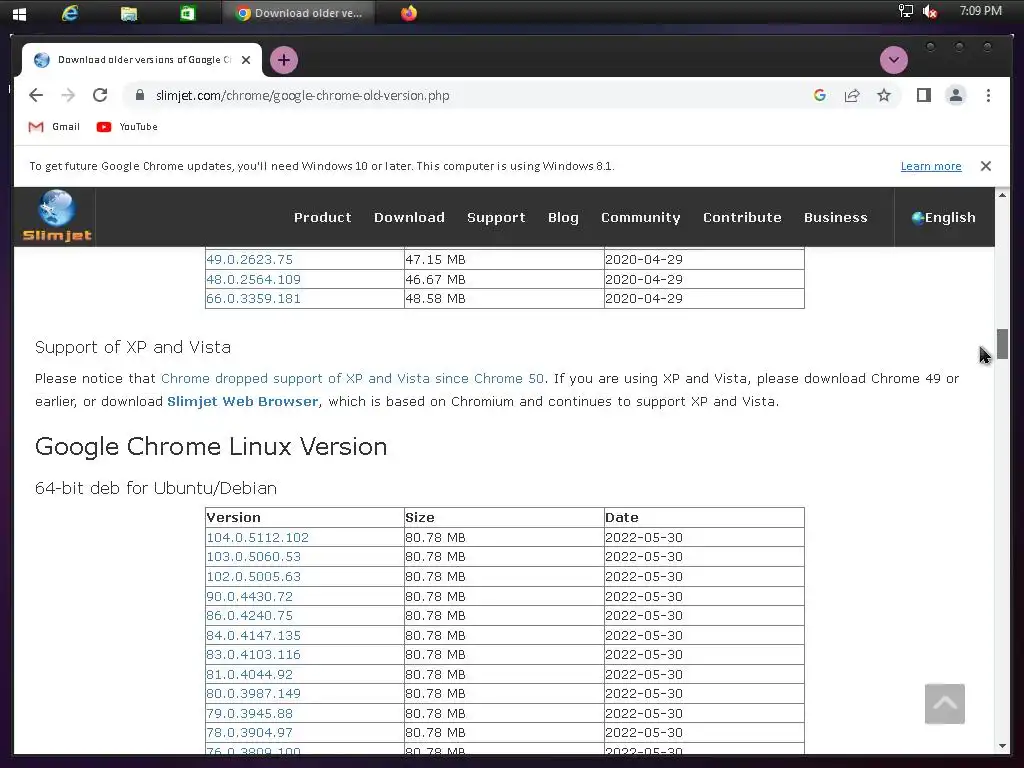Open the YouTube bookmark

[x=127, y=127]
